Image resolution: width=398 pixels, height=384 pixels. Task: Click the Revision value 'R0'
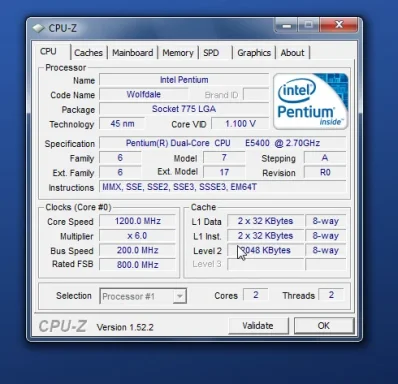click(325, 172)
